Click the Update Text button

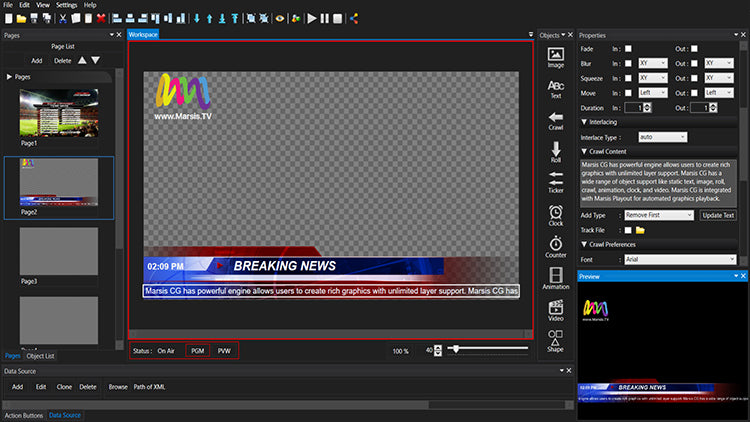click(x=717, y=215)
